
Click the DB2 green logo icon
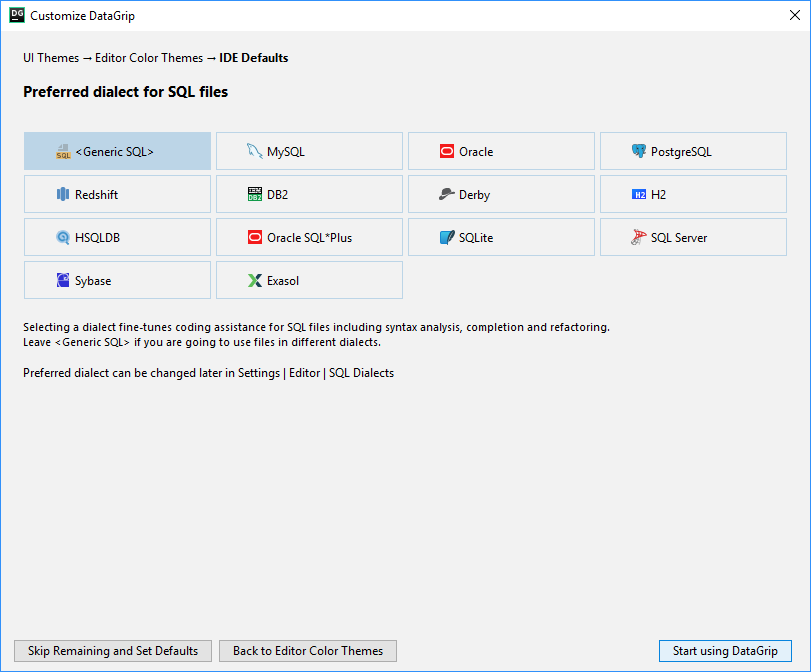point(255,195)
